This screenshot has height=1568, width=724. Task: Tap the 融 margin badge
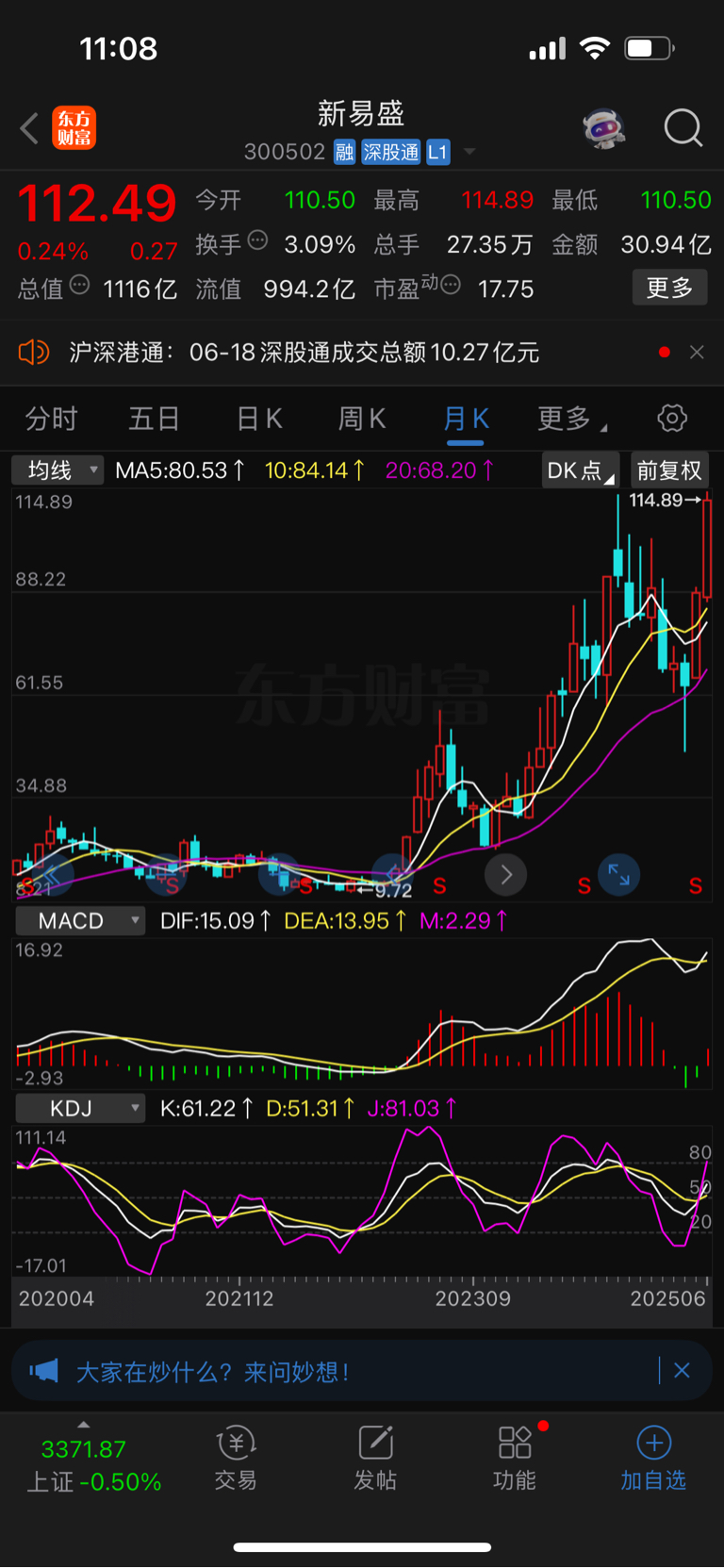344,152
